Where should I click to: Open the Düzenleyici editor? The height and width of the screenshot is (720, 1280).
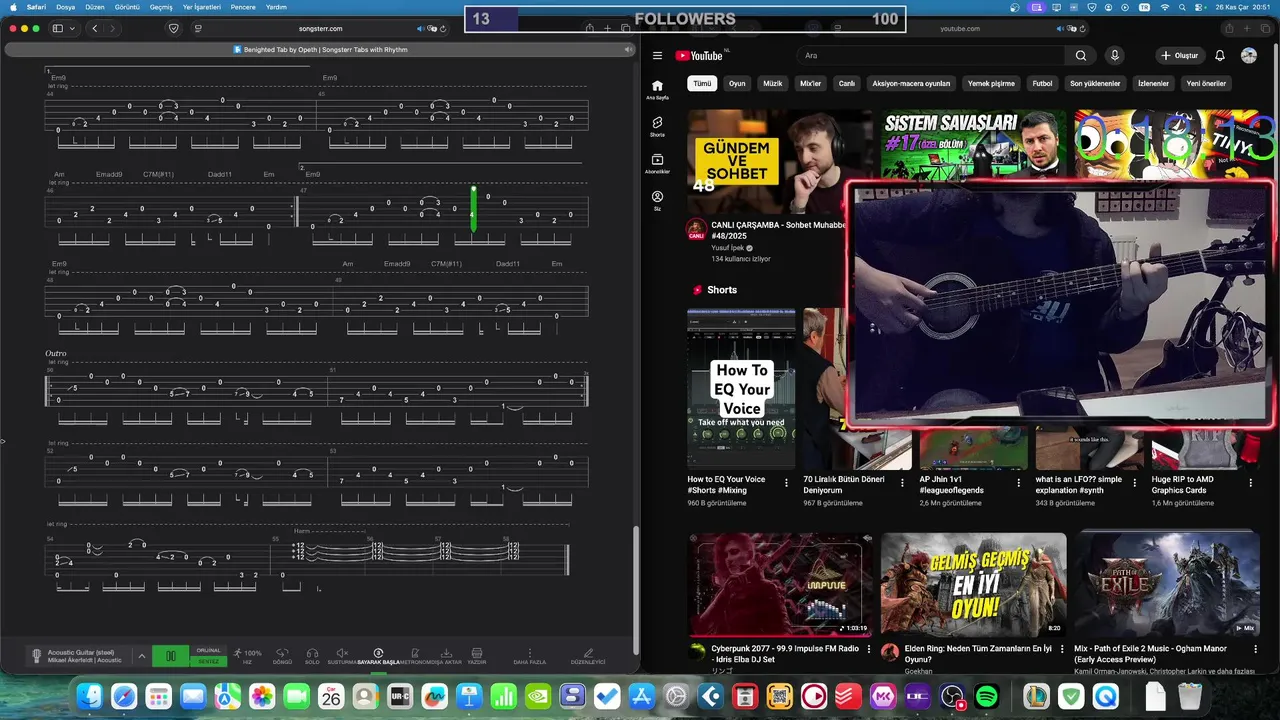point(588,656)
